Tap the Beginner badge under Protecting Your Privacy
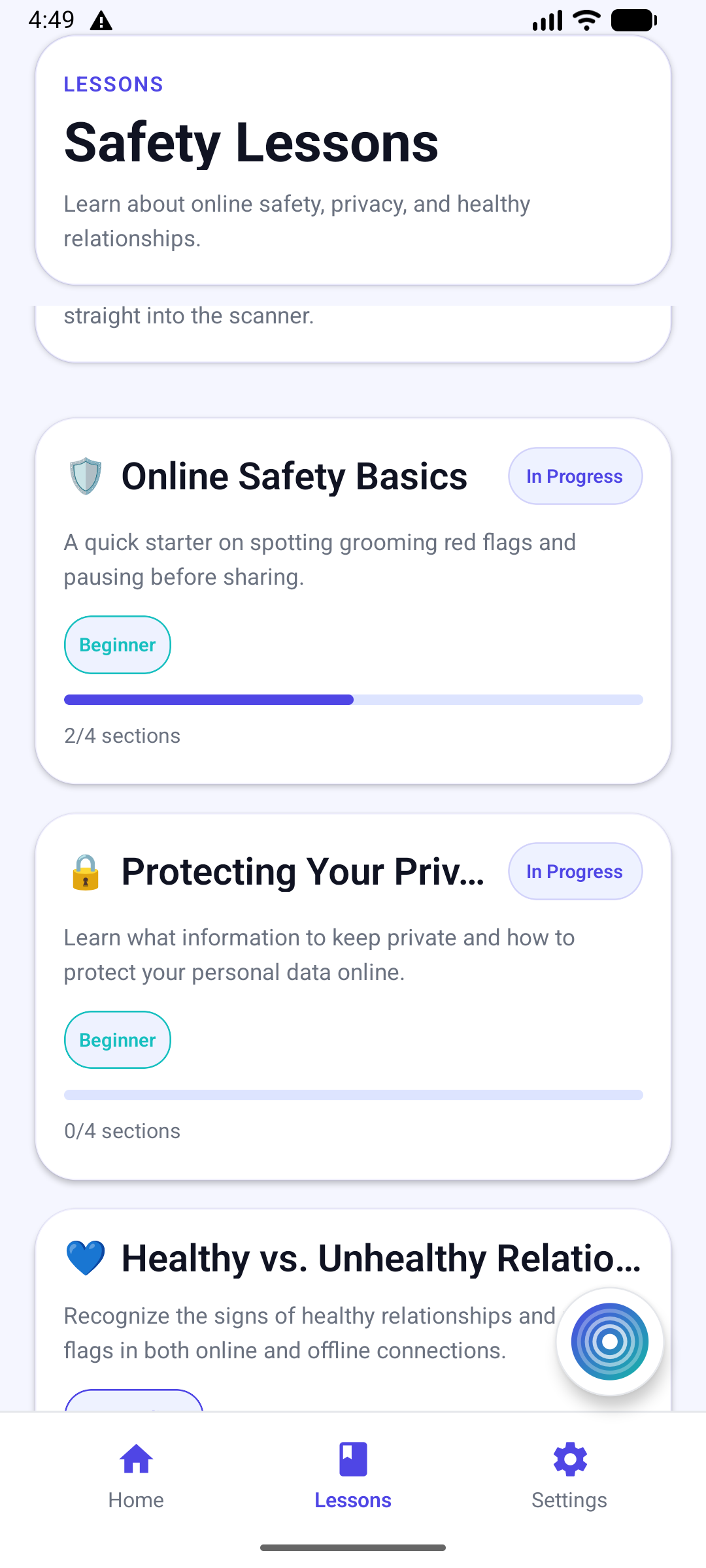Screen dimensions: 706x1568 click(117, 1039)
